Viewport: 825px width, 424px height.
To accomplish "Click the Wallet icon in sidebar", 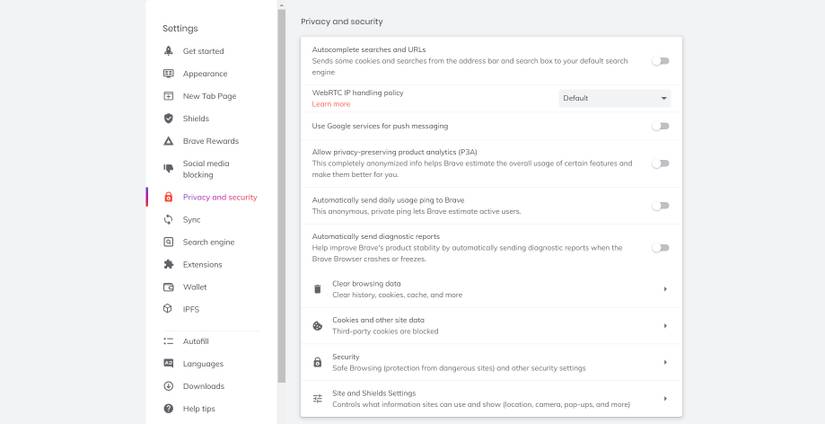I will (168, 287).
